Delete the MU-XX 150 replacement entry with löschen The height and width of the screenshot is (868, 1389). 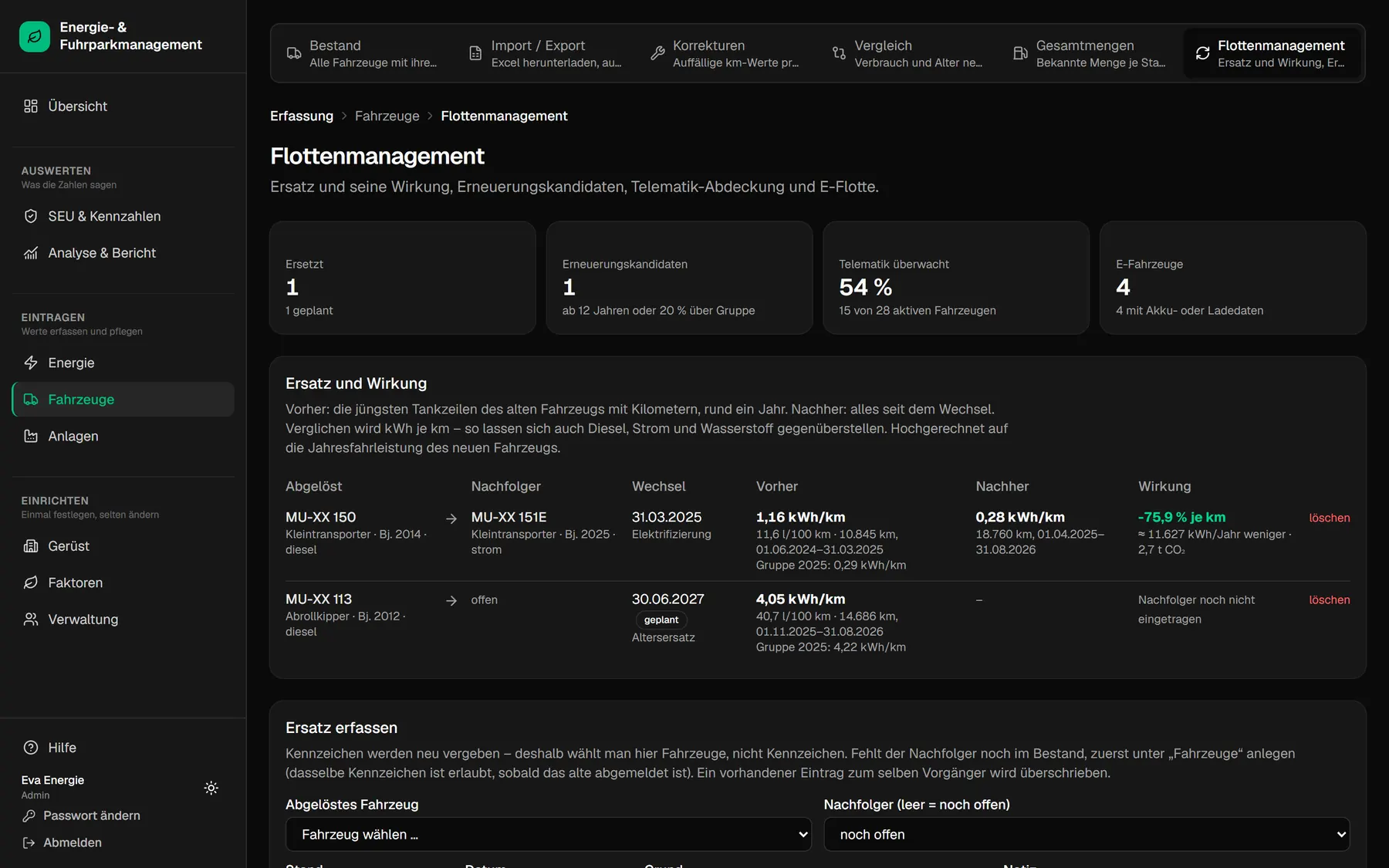(x=1330, y=518)
